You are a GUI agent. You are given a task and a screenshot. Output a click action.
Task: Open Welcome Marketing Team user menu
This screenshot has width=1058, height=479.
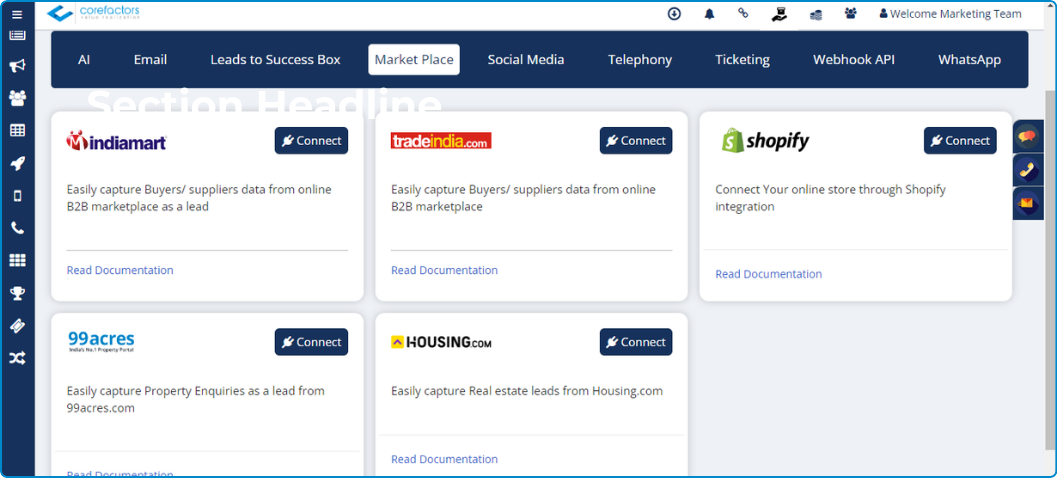(950, 14)
